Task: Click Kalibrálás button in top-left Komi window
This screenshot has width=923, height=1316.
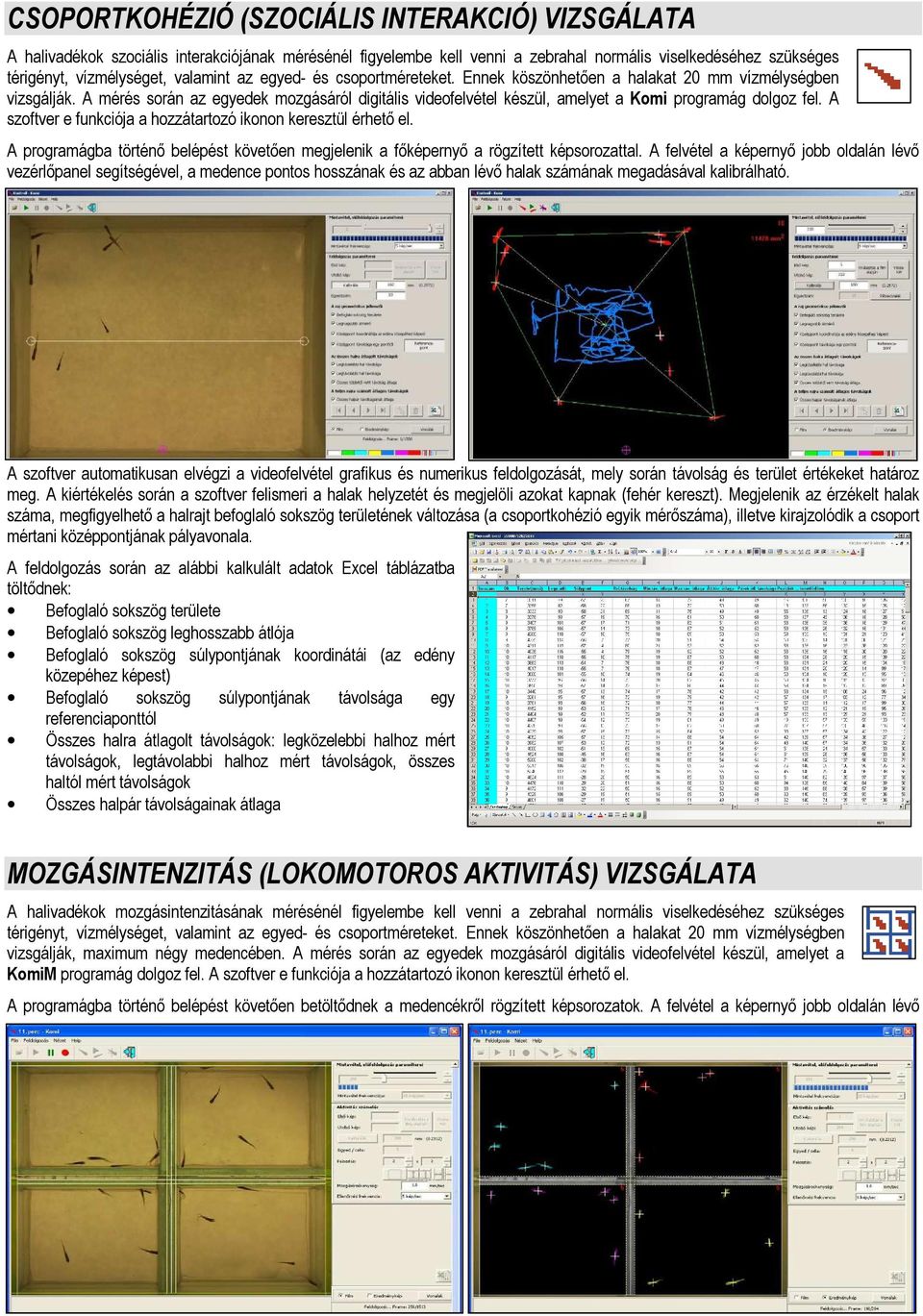Action: pos(351,286)
